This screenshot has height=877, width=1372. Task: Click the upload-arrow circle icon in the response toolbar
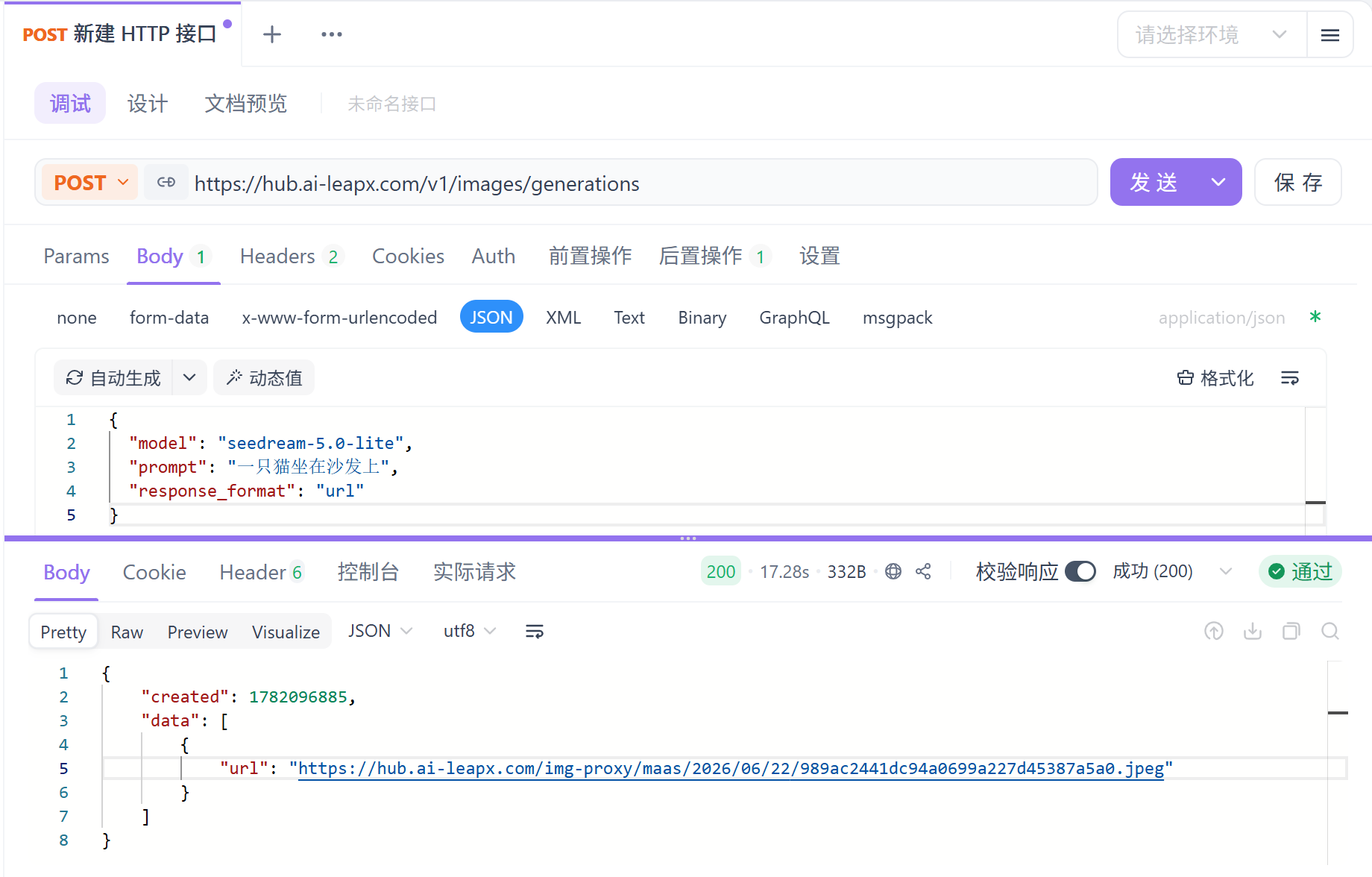coord(1214,632)
